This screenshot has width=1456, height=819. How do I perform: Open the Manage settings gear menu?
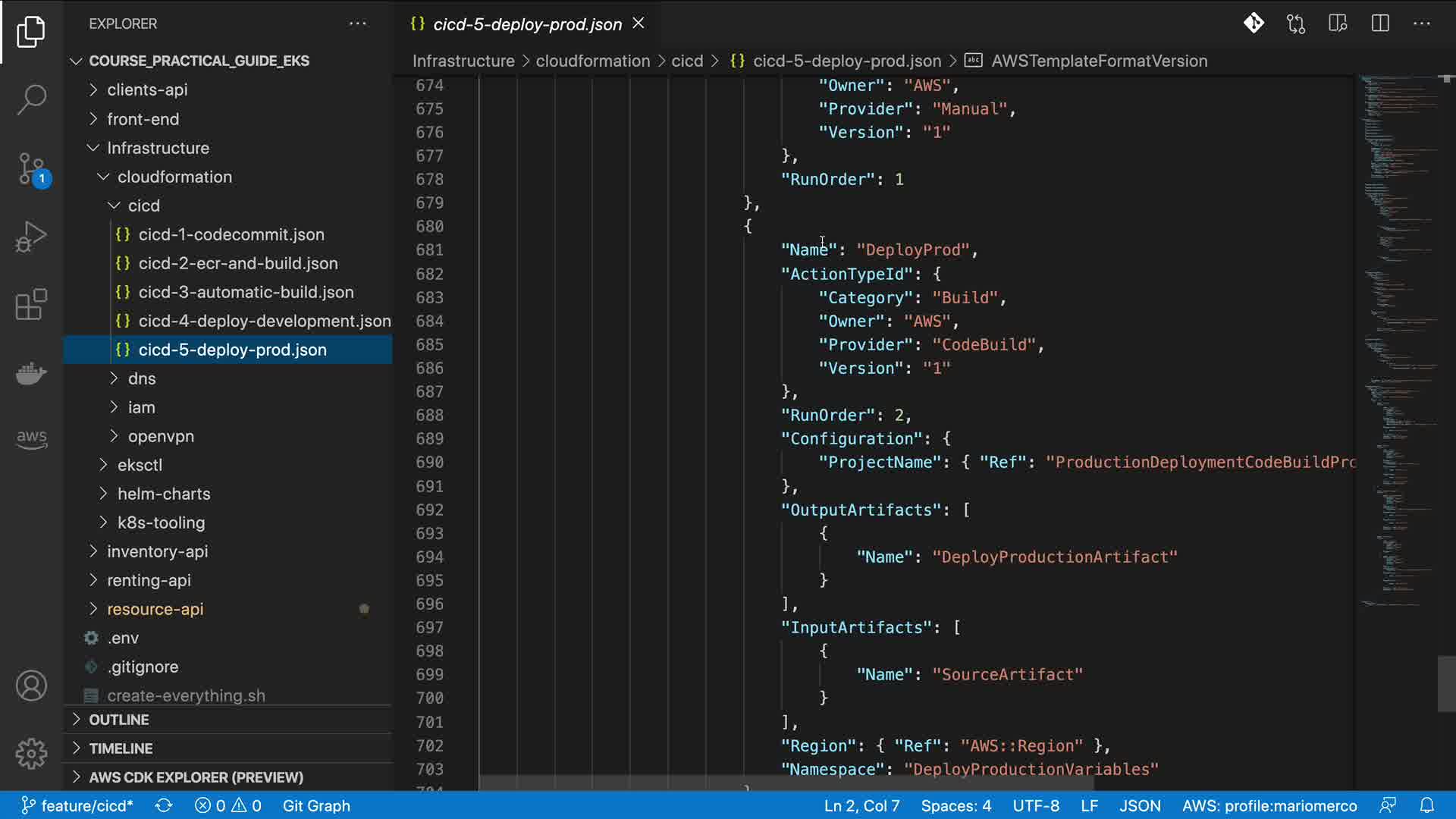31,753
